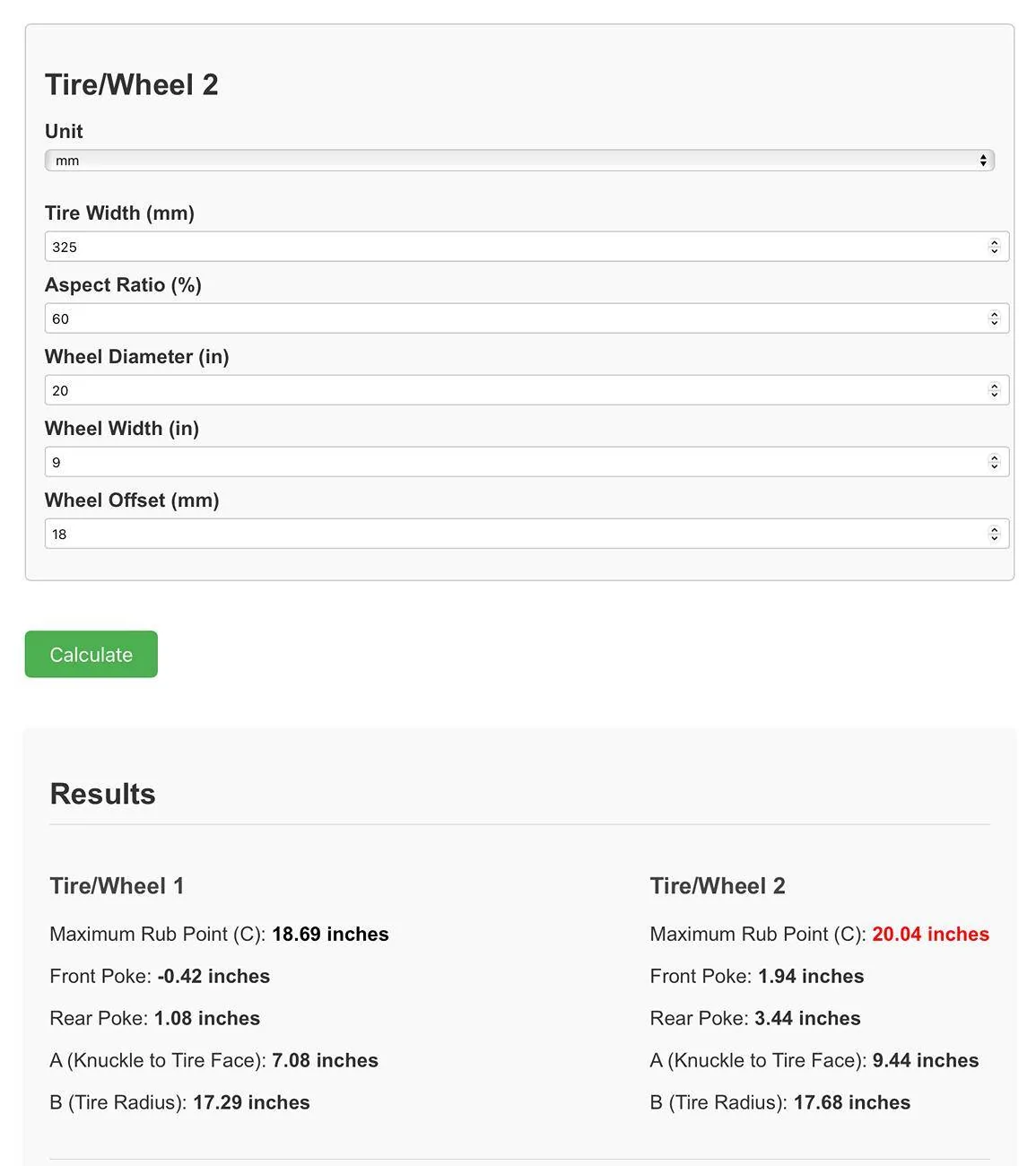Click the Tire Width stepper down arrow
This screenshot has width=1036, height=1166.
point(995,251)
